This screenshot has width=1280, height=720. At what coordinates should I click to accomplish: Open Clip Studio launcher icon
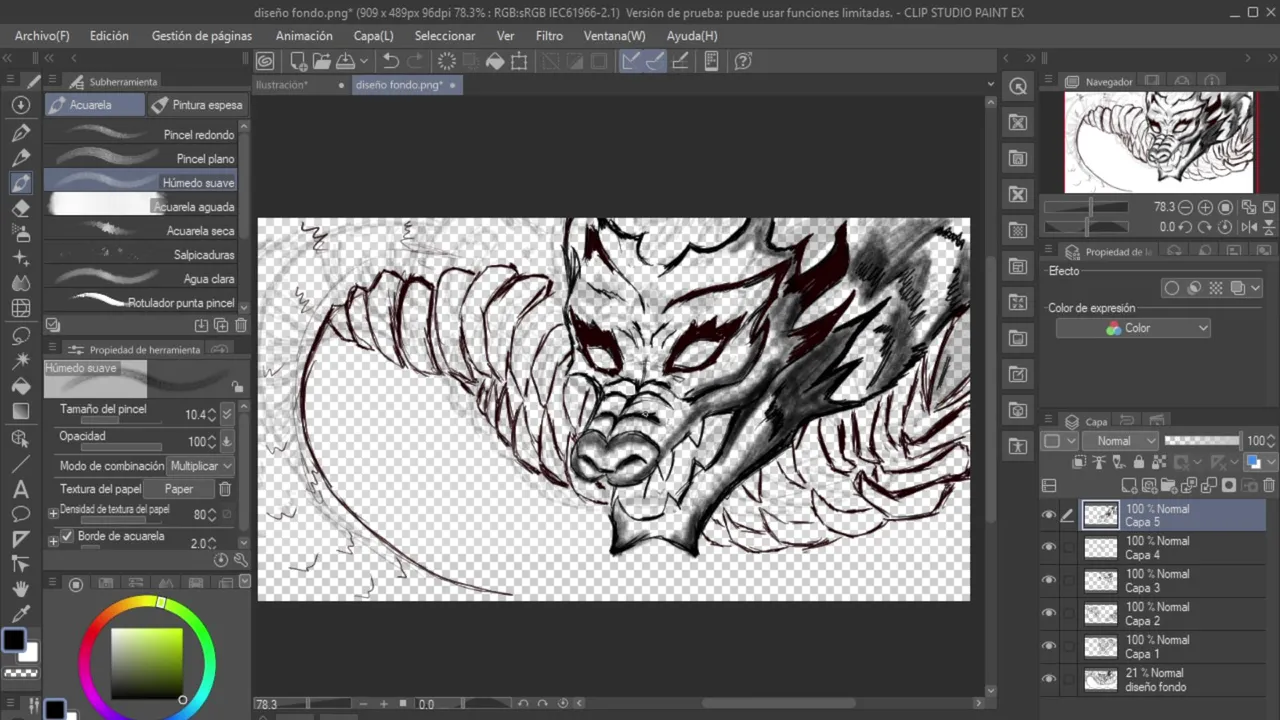(x=265, y=61)
